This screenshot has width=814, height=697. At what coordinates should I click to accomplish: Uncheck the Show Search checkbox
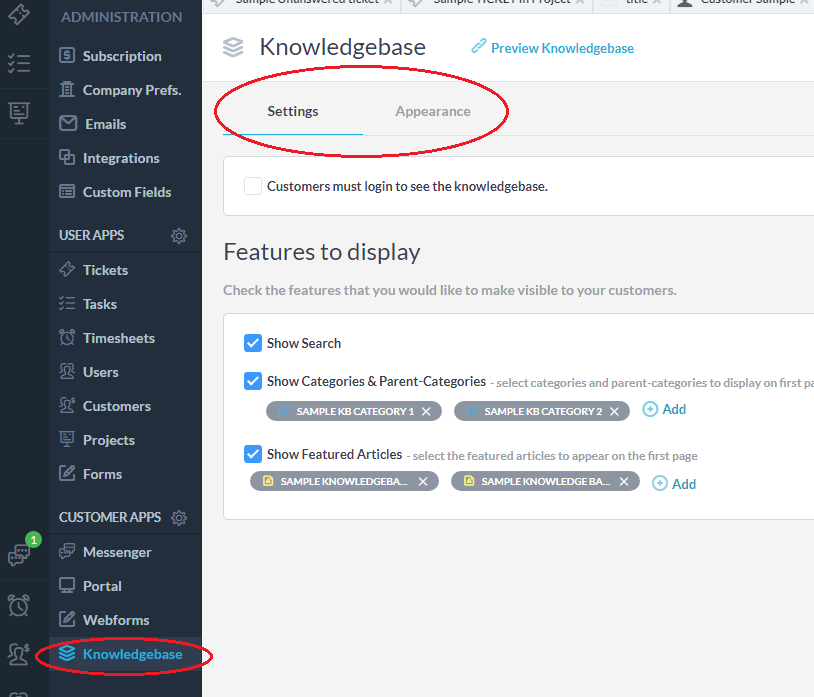253,343
